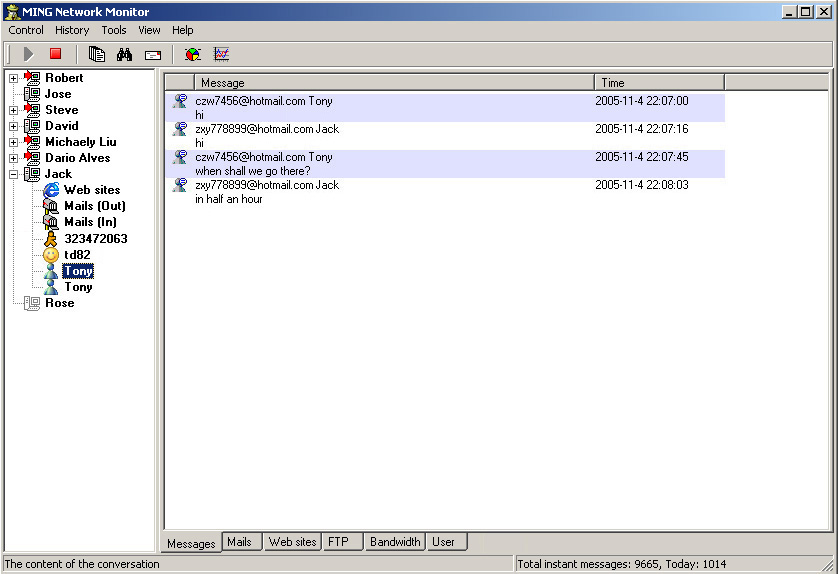Click the line graph bandwidth icon

tap(221, 54)
